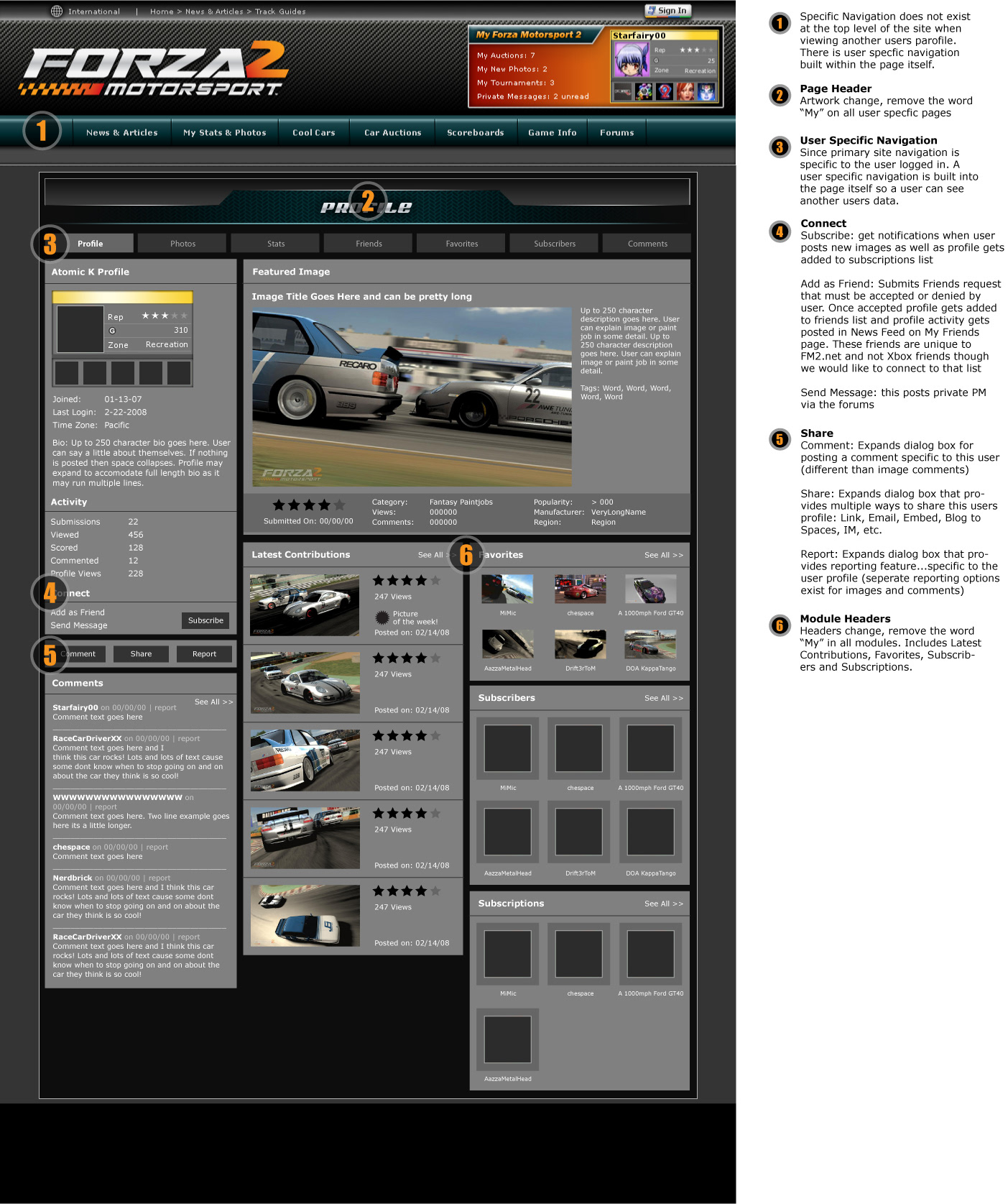Image resolution: width=1008 pixels, height=1204 pixels.
Task: Open the contribution thumbnail marked Picture of the week
Action: 305,605
